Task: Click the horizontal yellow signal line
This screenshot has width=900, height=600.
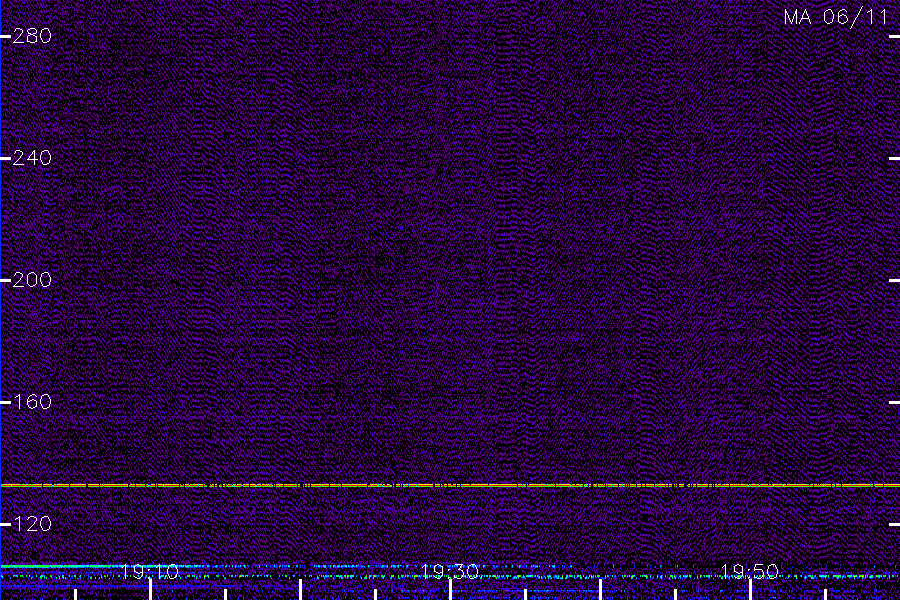Action: (450, 485)
